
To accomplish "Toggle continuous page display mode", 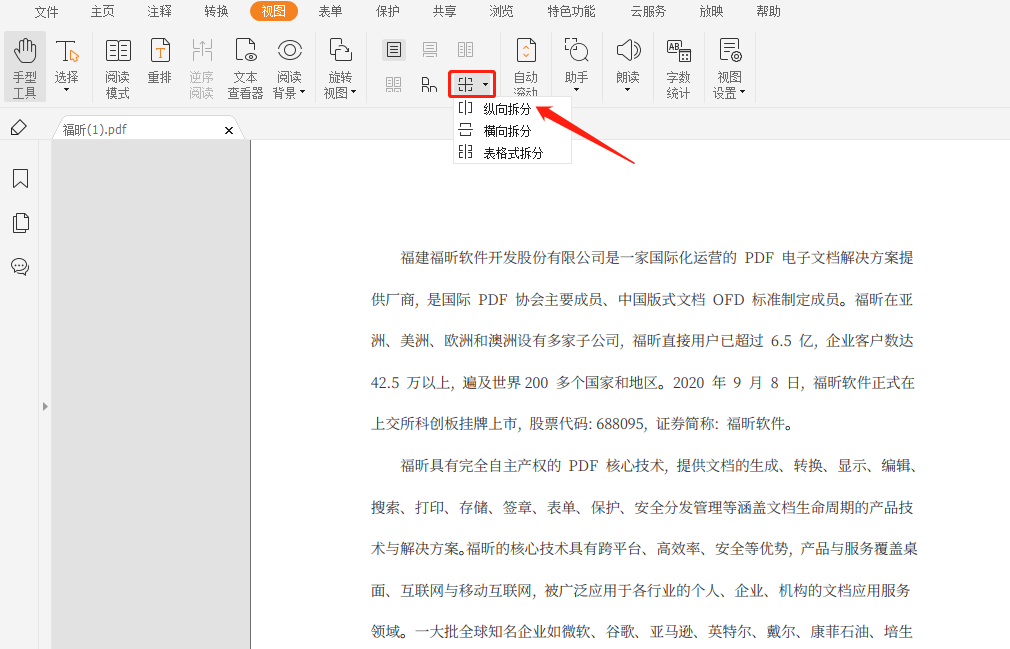I will pyautogui.click(x=428, y=49).
